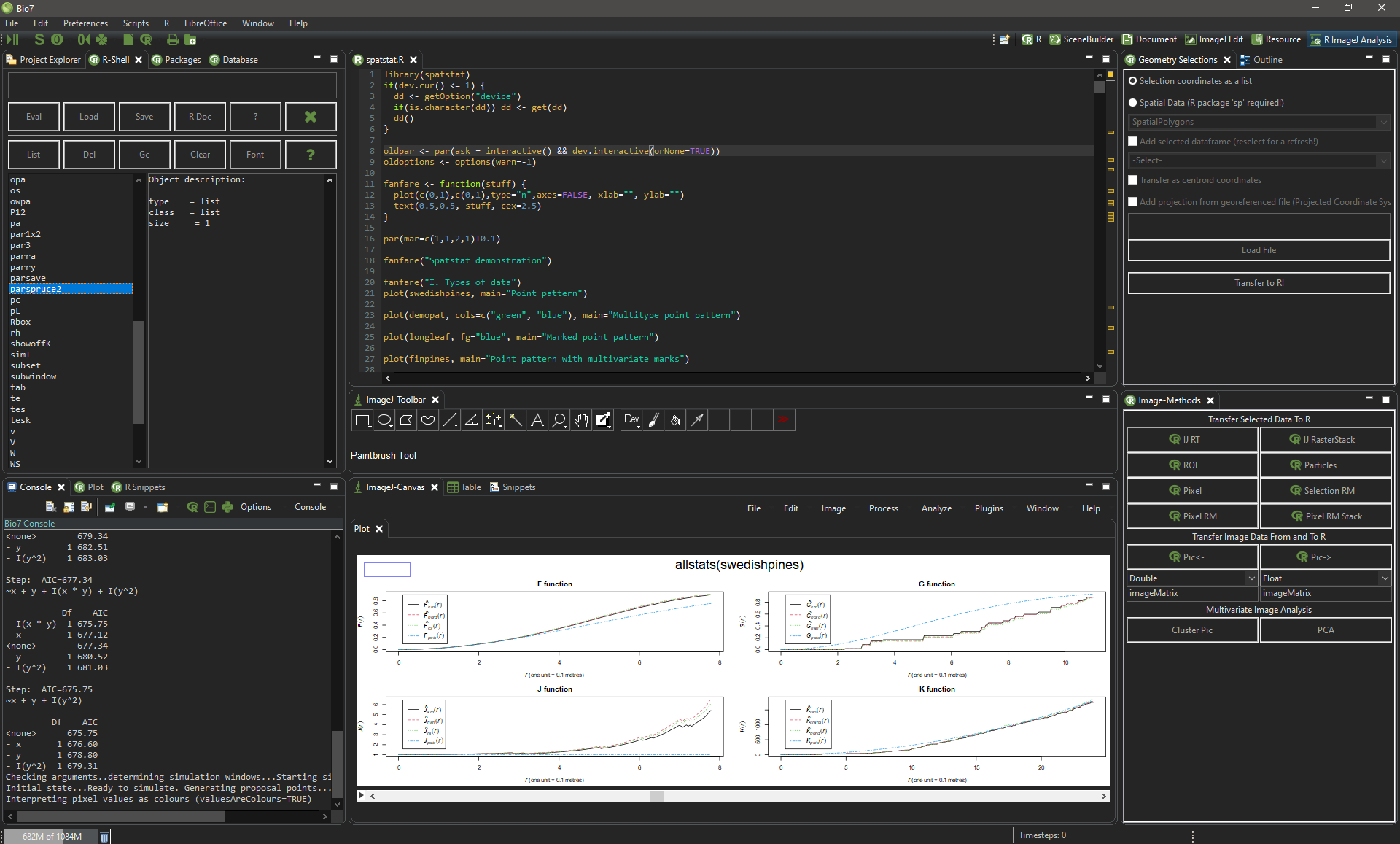Expand the Double data type dropdown
The image size is (1400, 844).
(1191, 578)
